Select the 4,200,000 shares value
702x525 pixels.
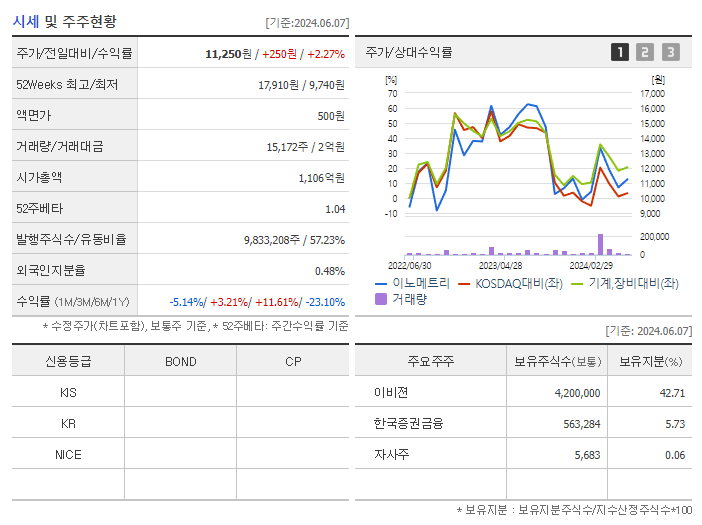578,393
